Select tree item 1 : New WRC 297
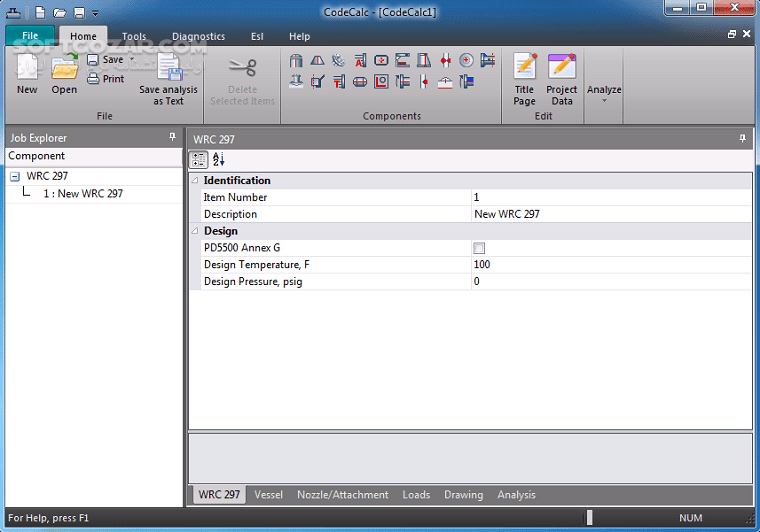760x532 pixels. (82, 194)
